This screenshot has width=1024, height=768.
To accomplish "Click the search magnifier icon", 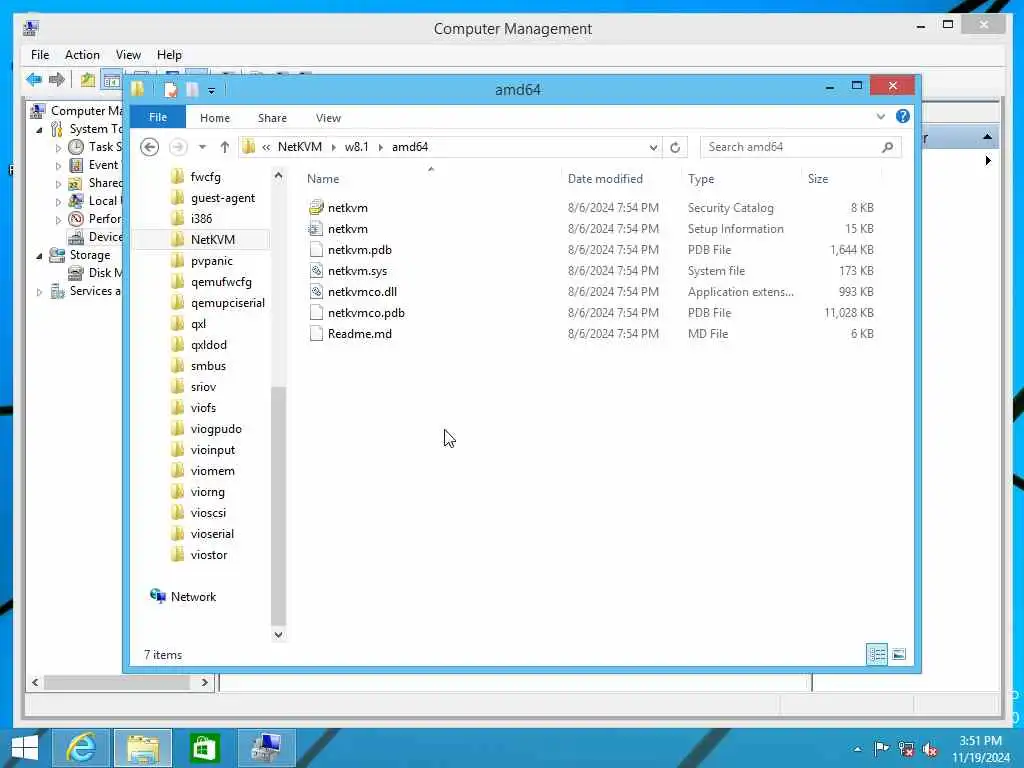I will pos(888,147).
